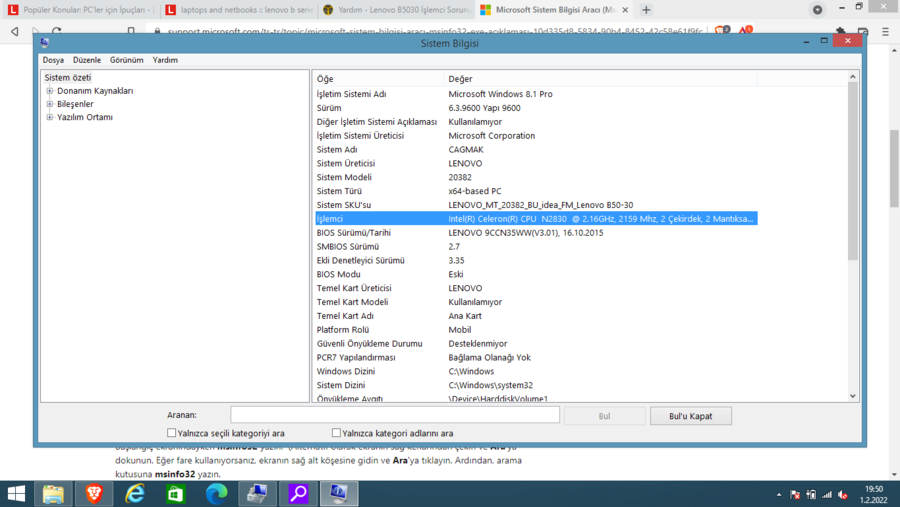
Task: Click into the Aranan search field
Action: pos(395,415)
